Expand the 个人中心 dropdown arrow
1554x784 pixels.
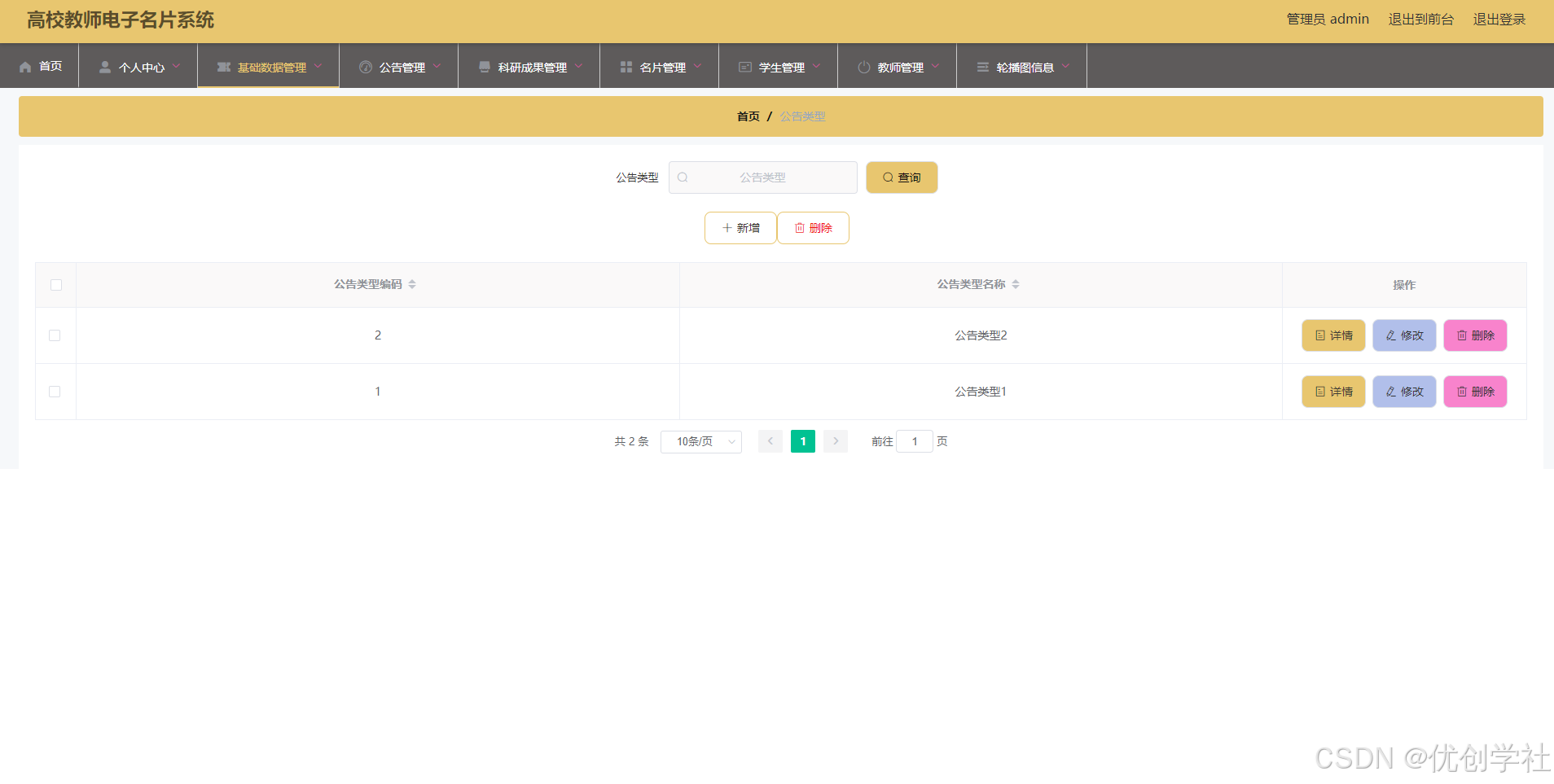176,66
